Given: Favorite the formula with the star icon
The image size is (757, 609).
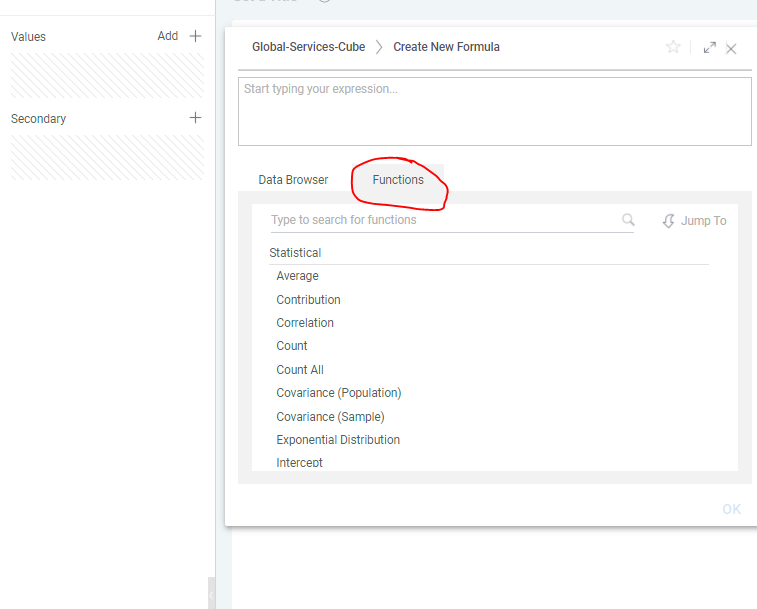Looking at the screenshot, I should click(673, 47).
